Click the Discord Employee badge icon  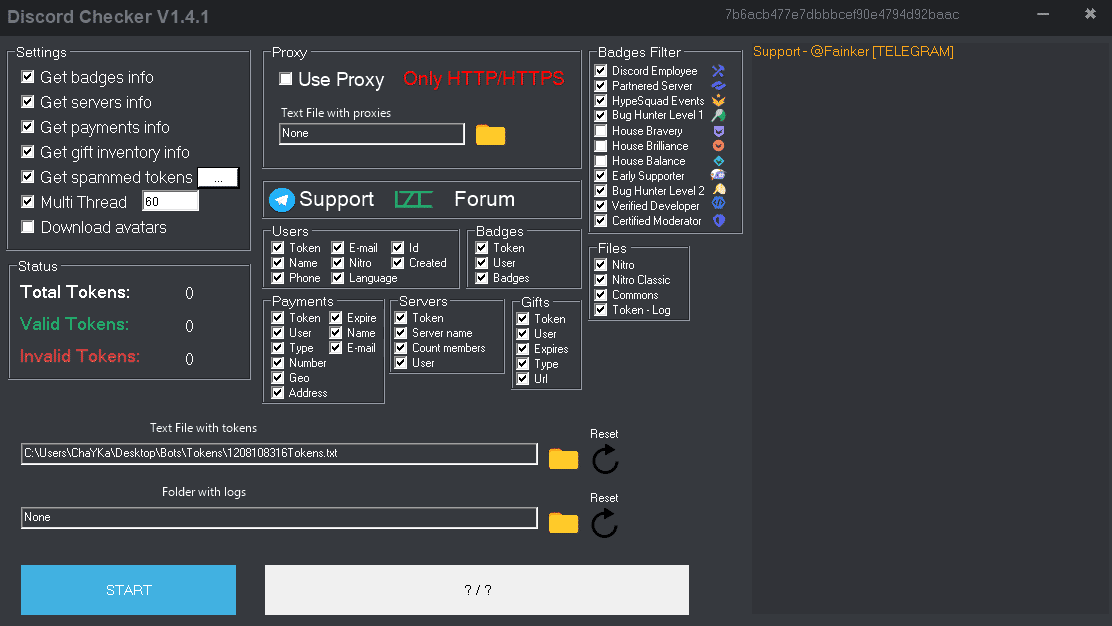click(718, 71)
